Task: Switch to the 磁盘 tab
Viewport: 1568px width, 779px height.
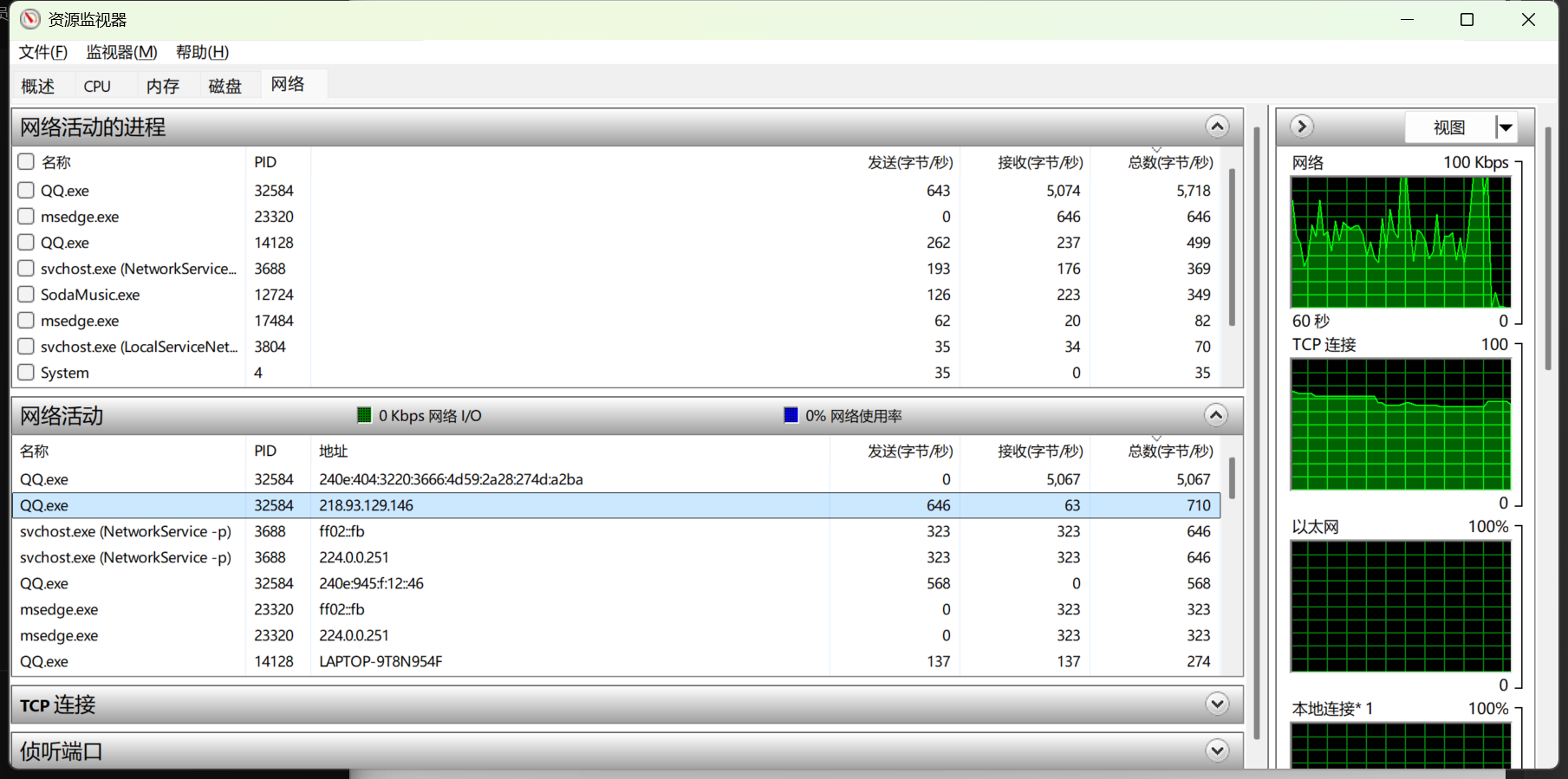Action: tap(225, 86)
